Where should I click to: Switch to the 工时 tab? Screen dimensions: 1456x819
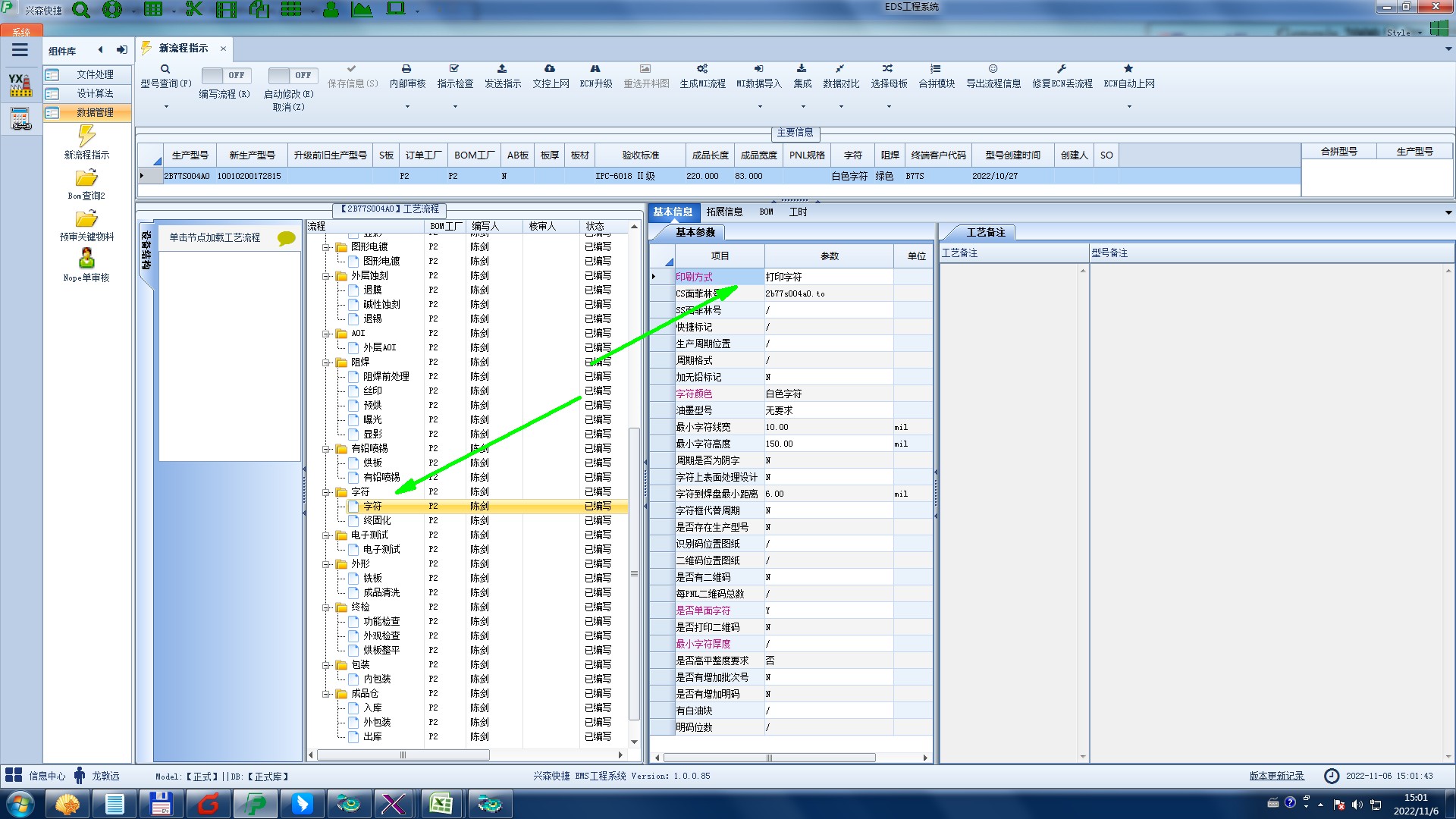pos(798,212)
